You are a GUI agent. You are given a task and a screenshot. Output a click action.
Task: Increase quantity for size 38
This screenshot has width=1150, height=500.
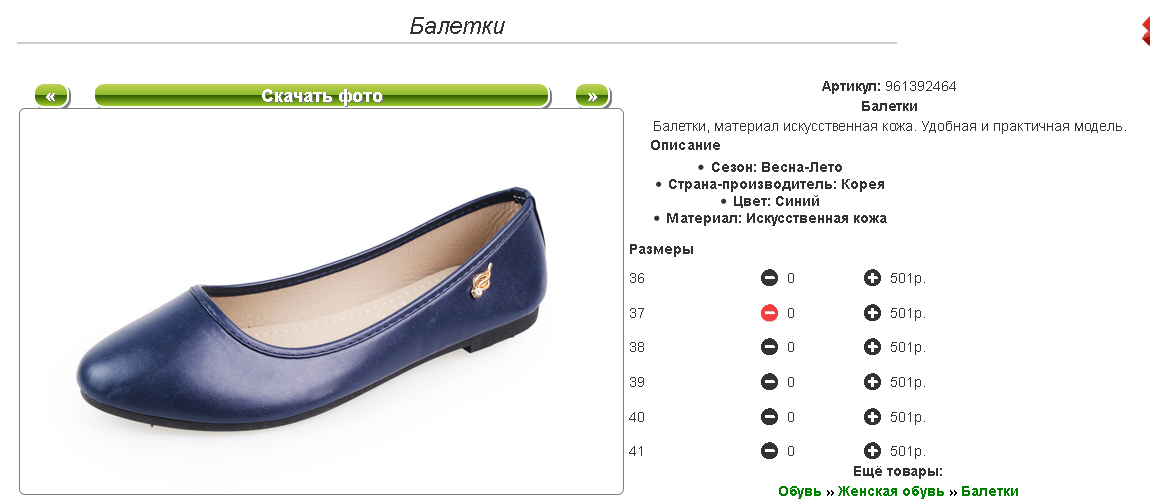[x=872, y=347]
